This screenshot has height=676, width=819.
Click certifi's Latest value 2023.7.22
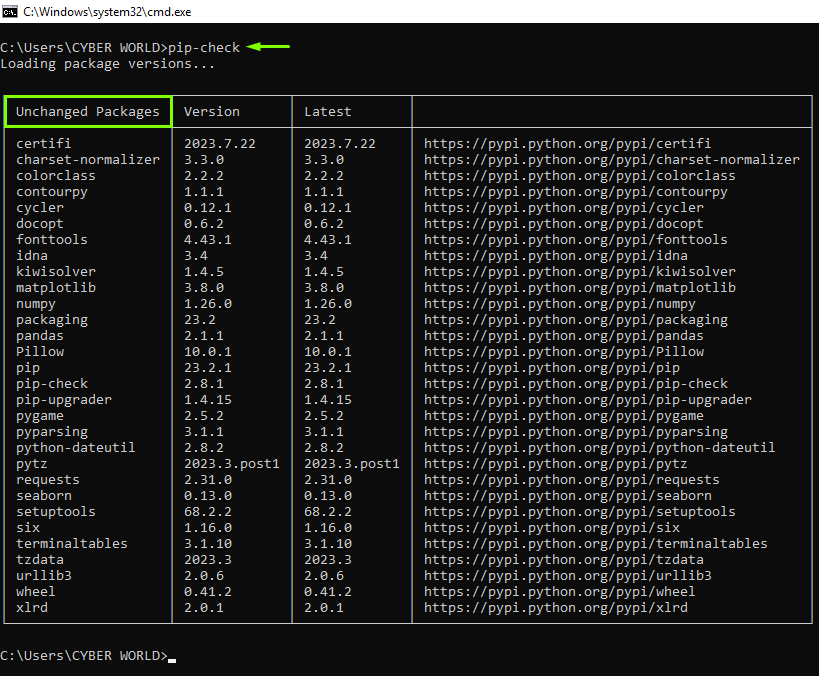tap(340, 144)
